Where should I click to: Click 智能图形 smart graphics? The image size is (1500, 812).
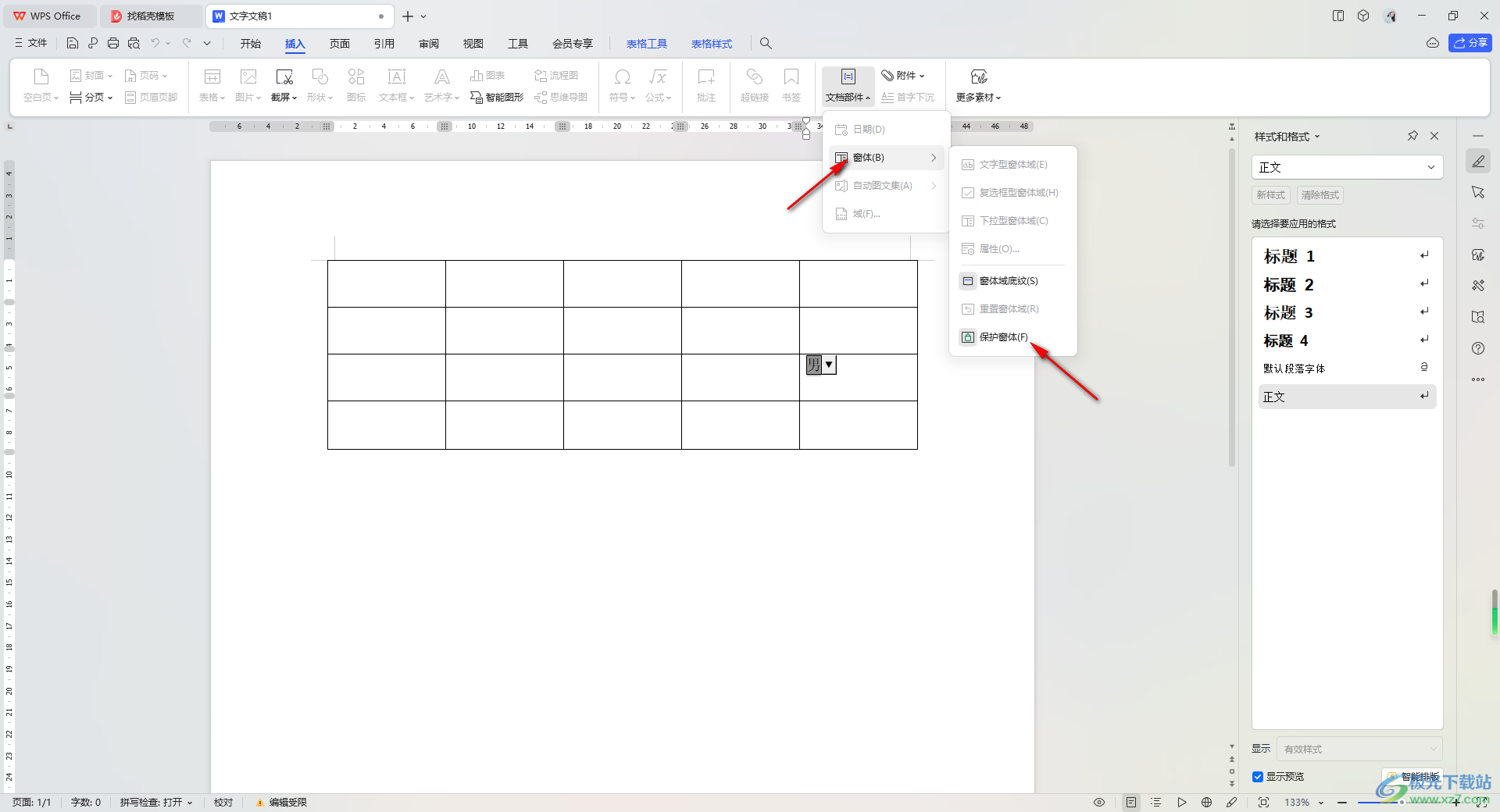coord(497,98)
